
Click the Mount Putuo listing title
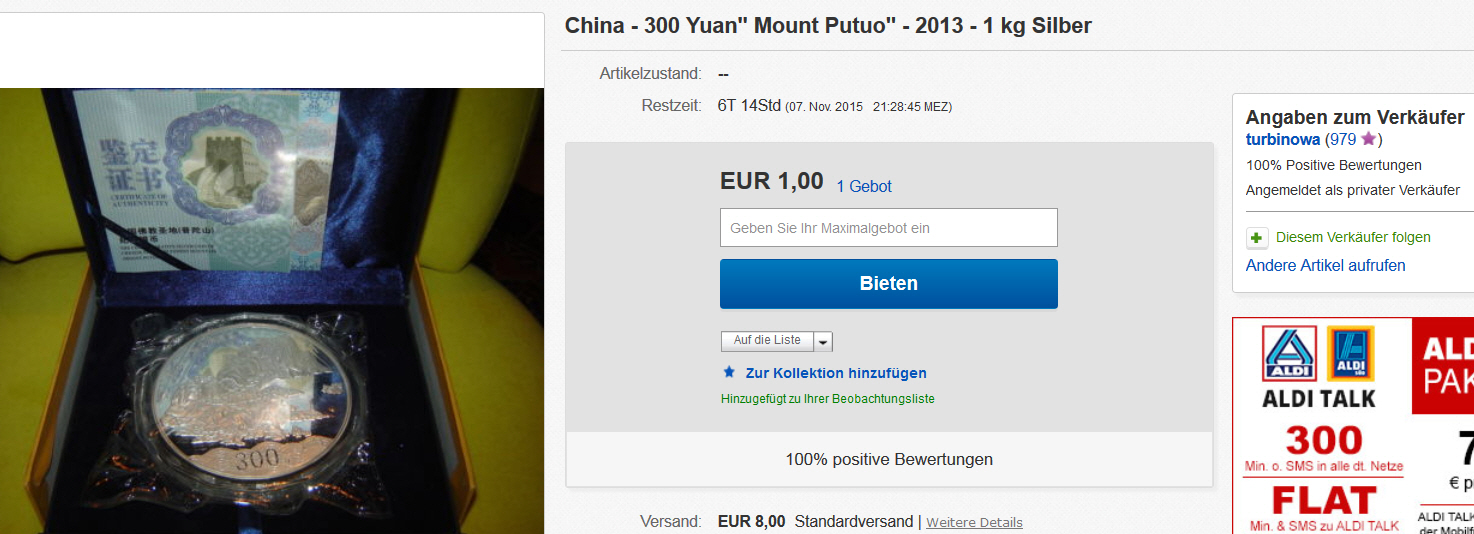tap(828, 25)
